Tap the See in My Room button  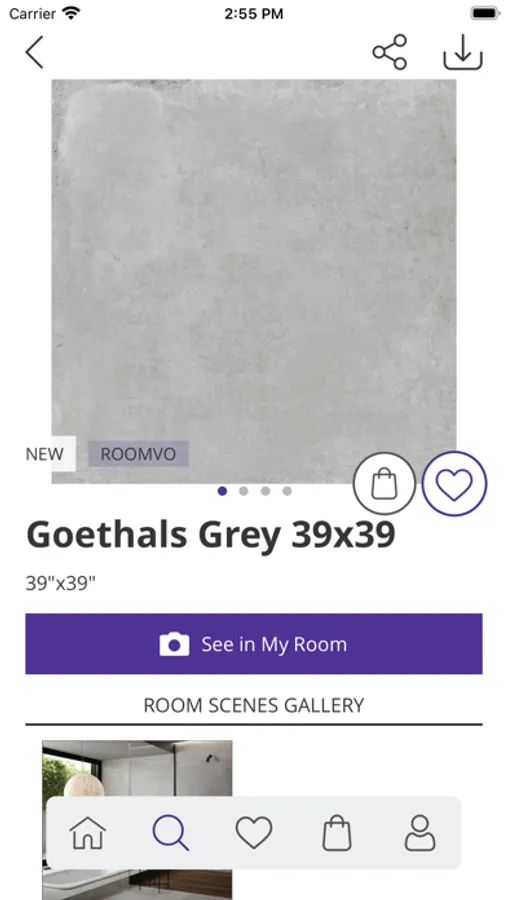pyautogui.click(x=254, y=643)
